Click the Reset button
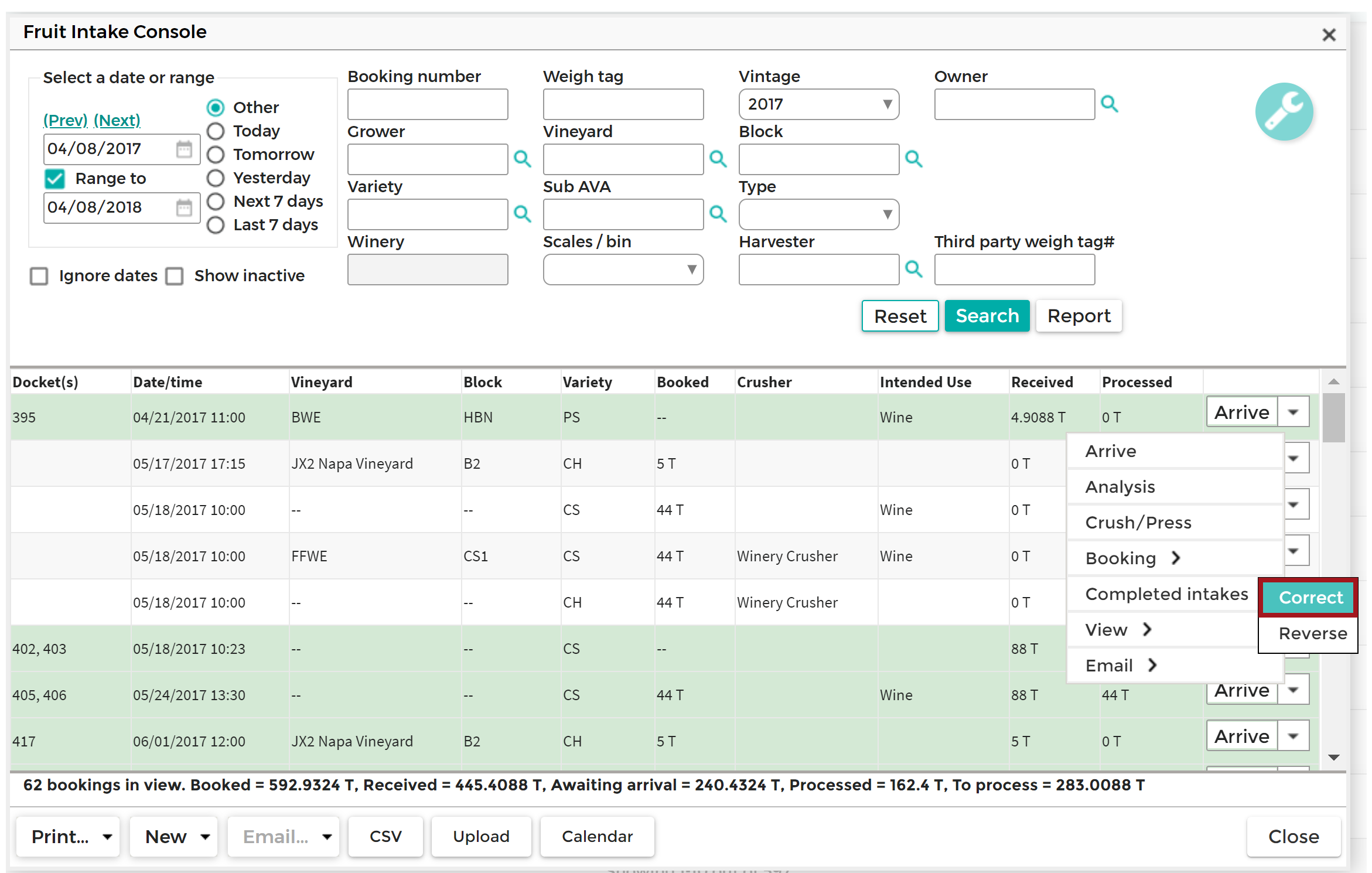This screenshot has height=873, width=1372. point(900,316)
